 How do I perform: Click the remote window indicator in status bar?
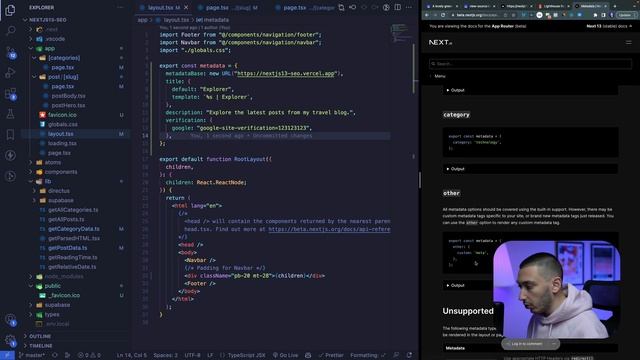click(7, 356)
